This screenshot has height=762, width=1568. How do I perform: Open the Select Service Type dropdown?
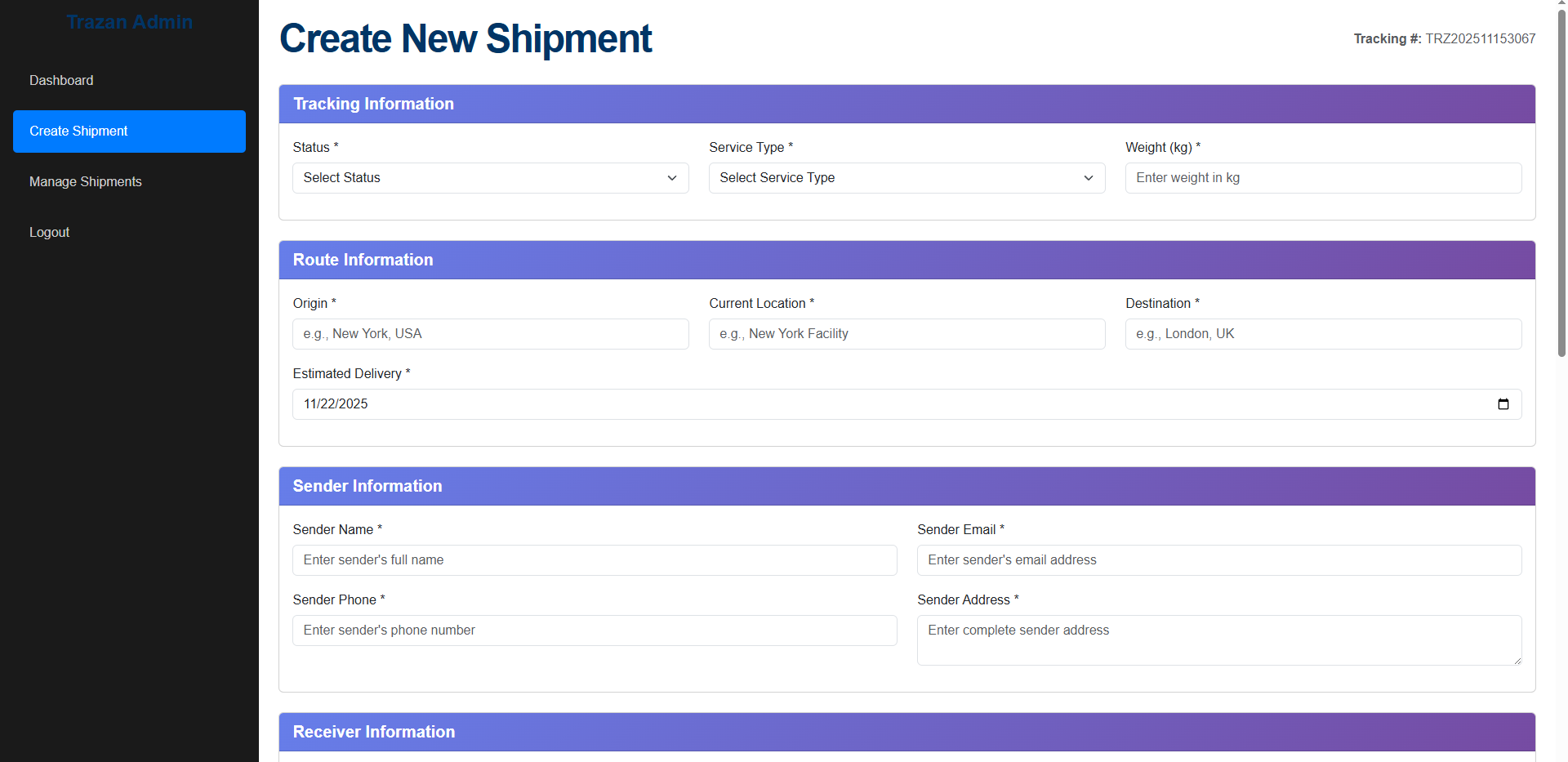(x=906, y=178)
